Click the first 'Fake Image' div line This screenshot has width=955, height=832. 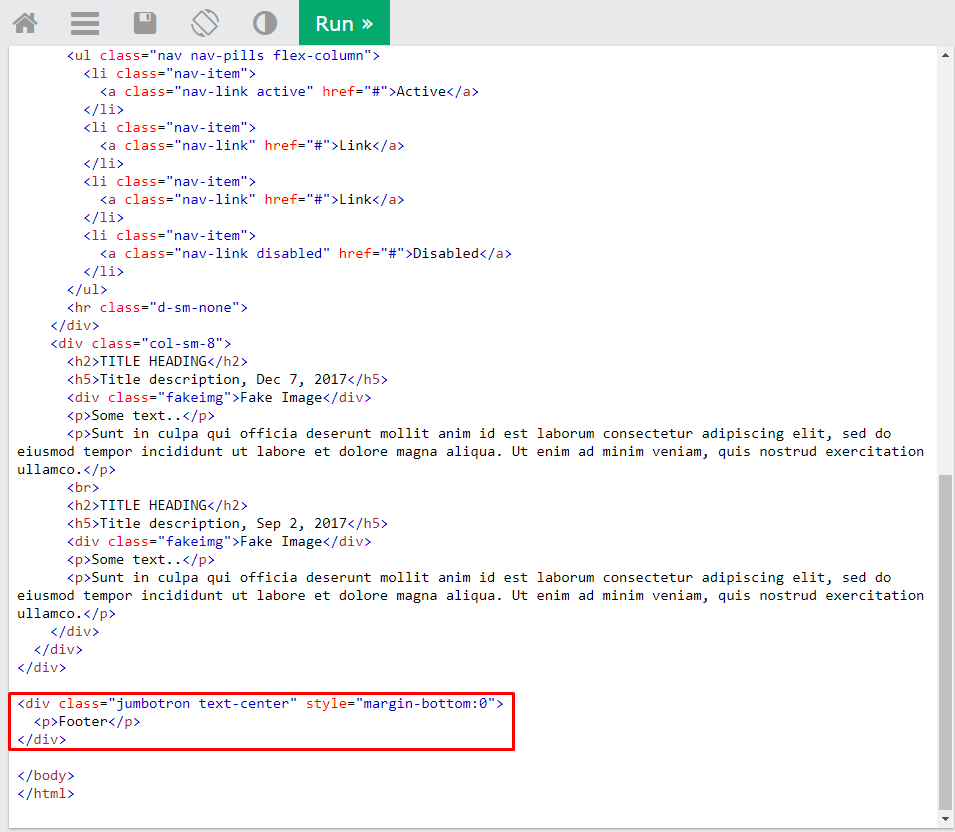(x=219, y=398)
